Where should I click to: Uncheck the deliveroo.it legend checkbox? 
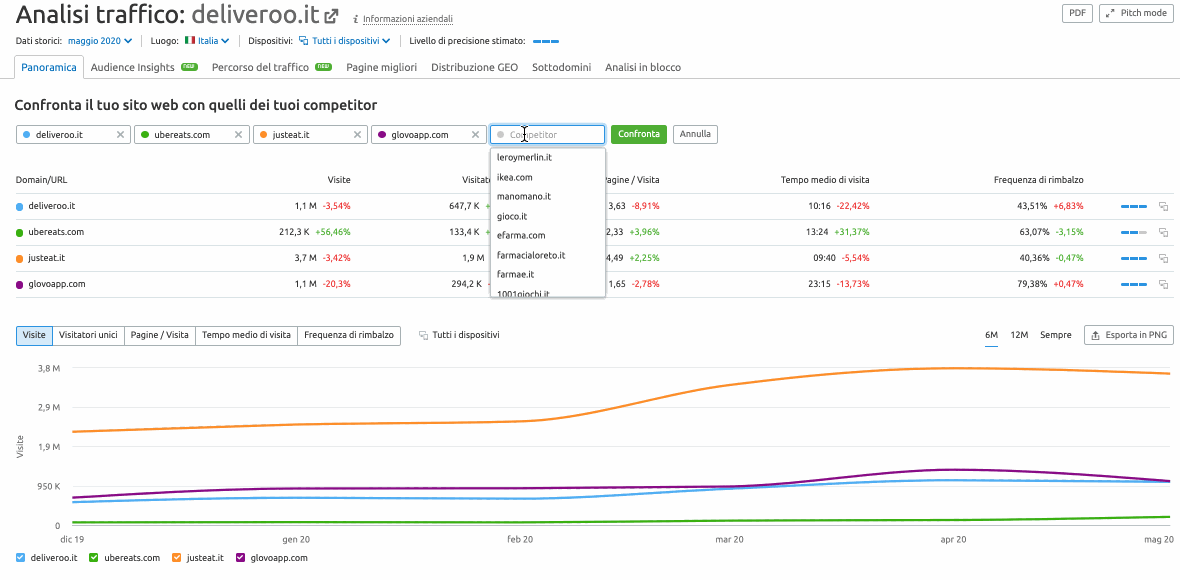20,558
